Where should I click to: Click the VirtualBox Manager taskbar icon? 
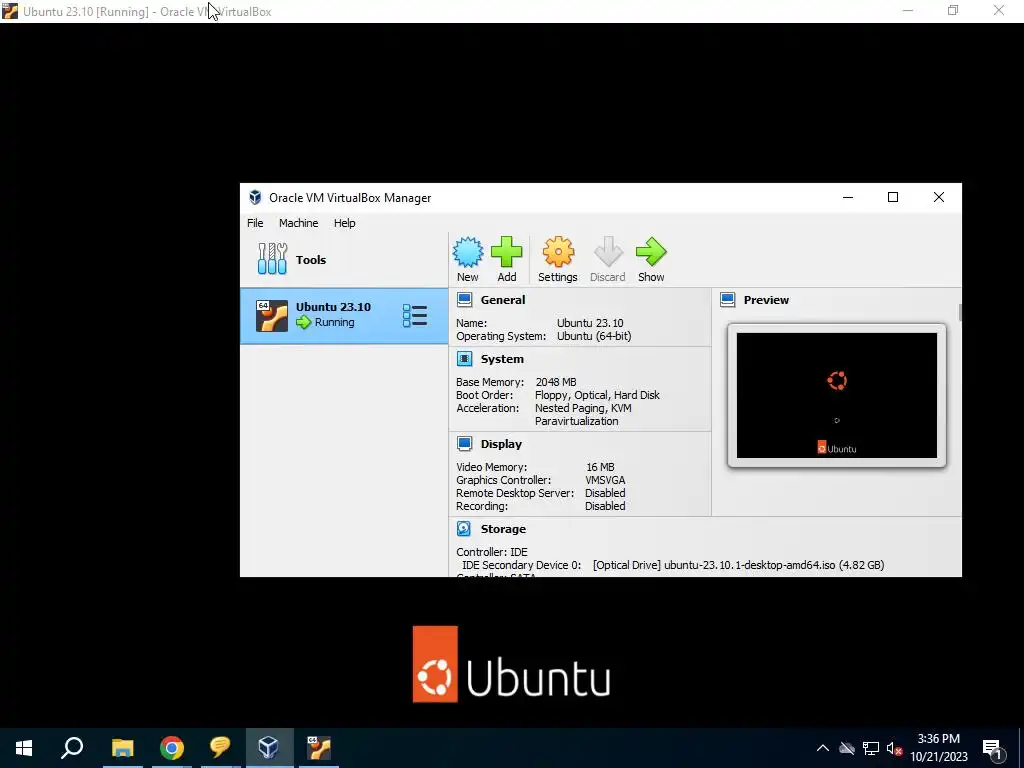pyautogui.click(x=269, y=748)
